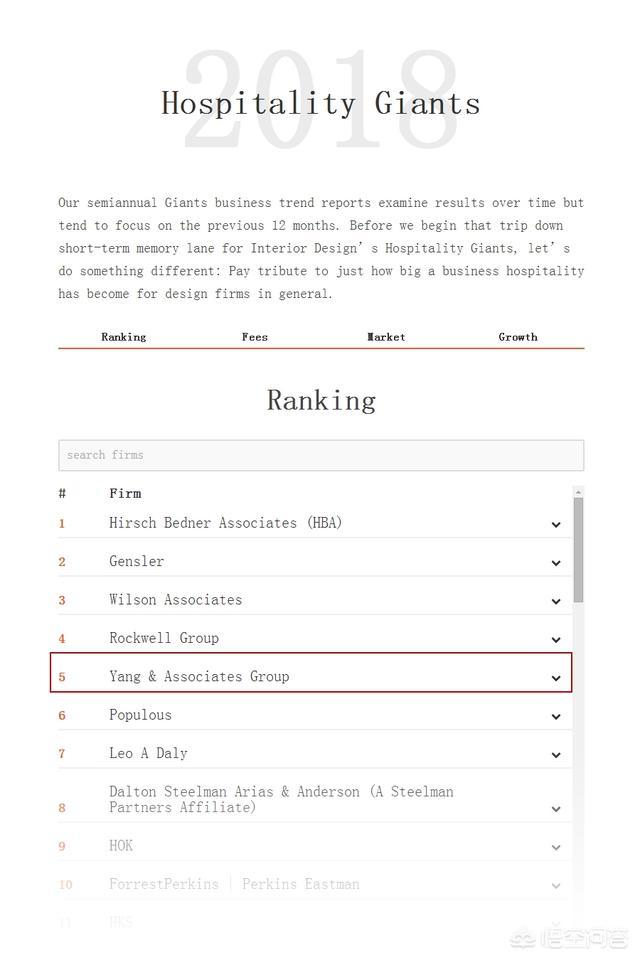Viewport: 640px width, 960px height.
Task: Expand the Gensler row chevron
Action: tap(556, 563)
